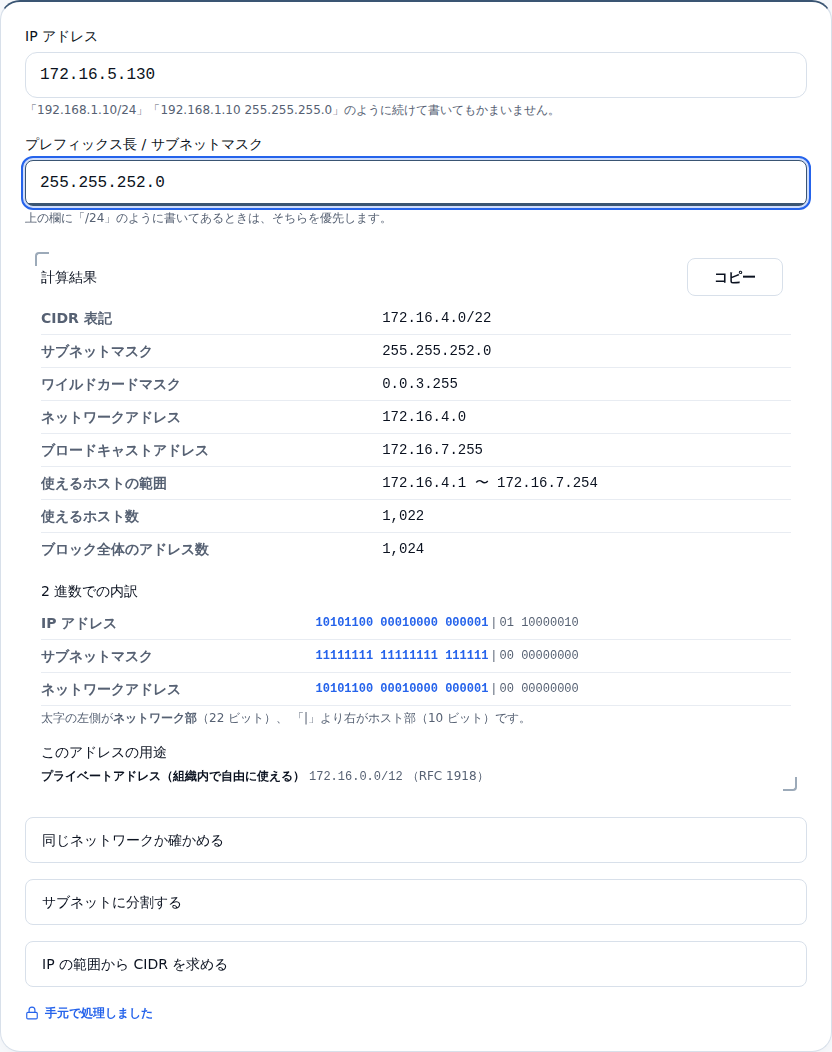Expand 同じネットワークか確かめる section

click(x=415, y=840)
